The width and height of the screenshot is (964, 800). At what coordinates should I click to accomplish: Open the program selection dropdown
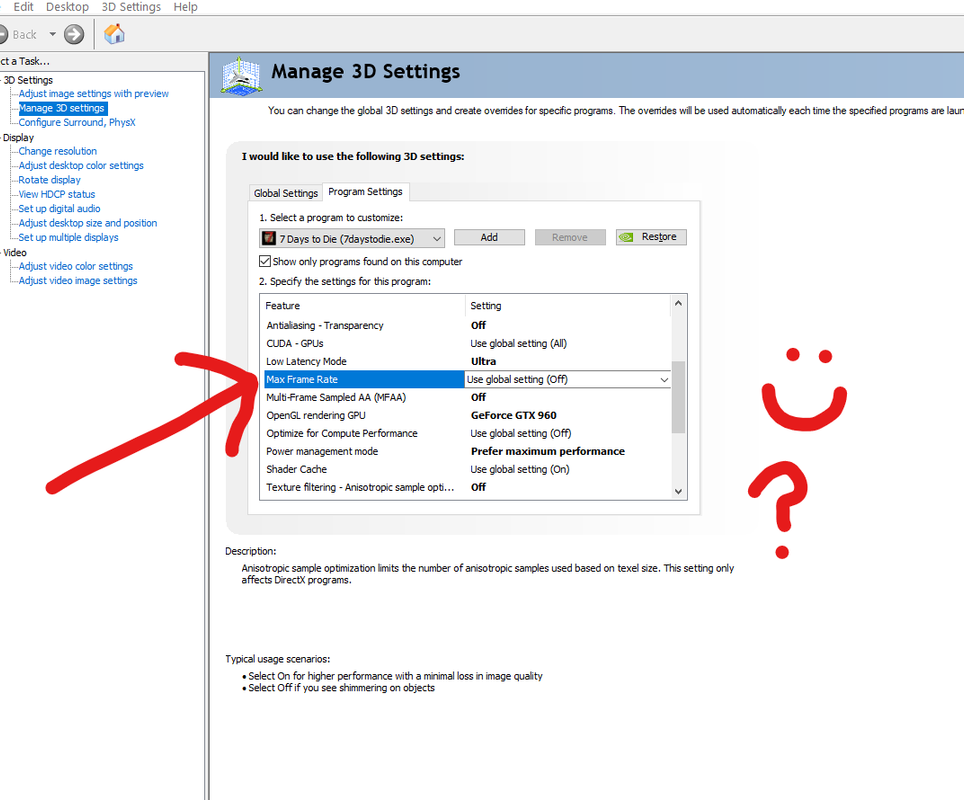[352, 239]
